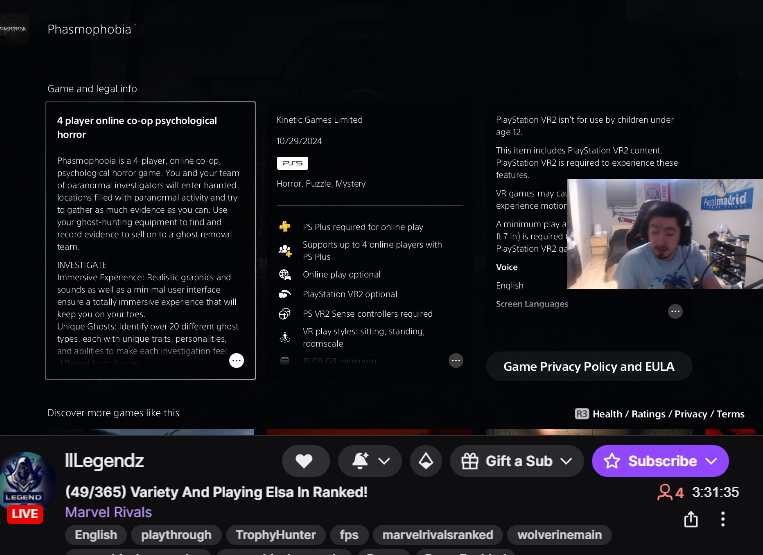This screenshot has width=763, height=555.
Task: Click the streamer webcam overlay
Action: pyautogui.click(x=665, y=234)
